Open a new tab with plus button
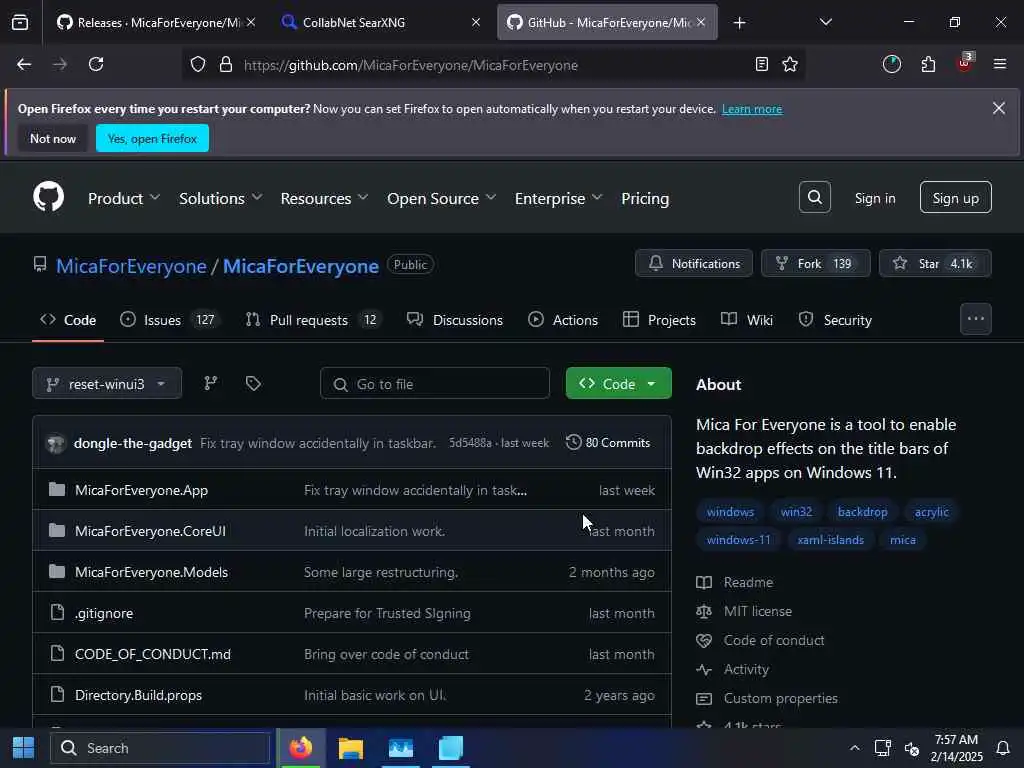Image resolution: width=1024 pixels, height=768 pixels. [739, 23]
